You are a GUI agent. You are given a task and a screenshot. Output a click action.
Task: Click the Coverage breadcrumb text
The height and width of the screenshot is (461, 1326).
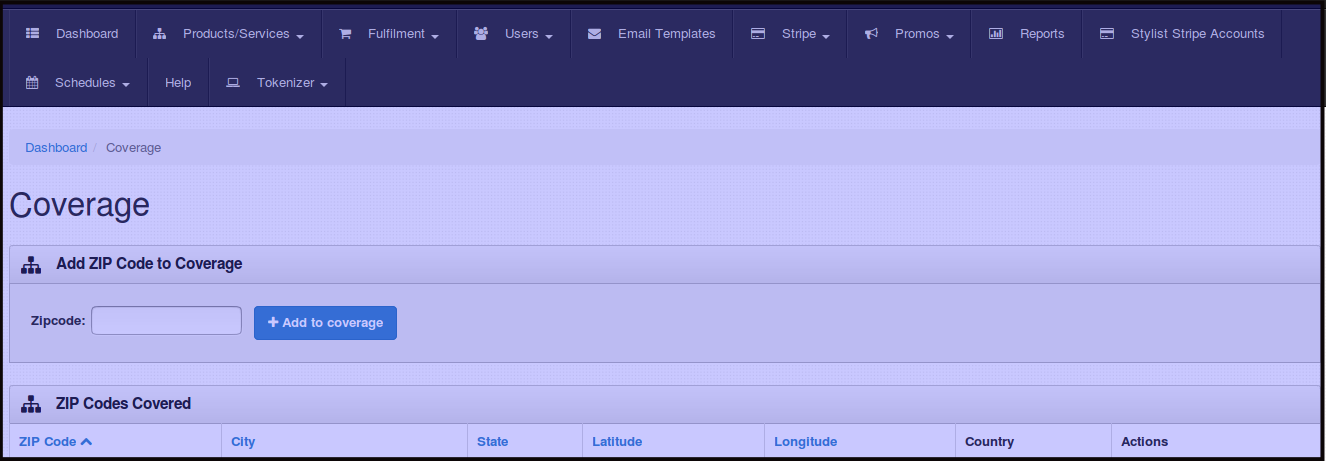click(133, 147)
